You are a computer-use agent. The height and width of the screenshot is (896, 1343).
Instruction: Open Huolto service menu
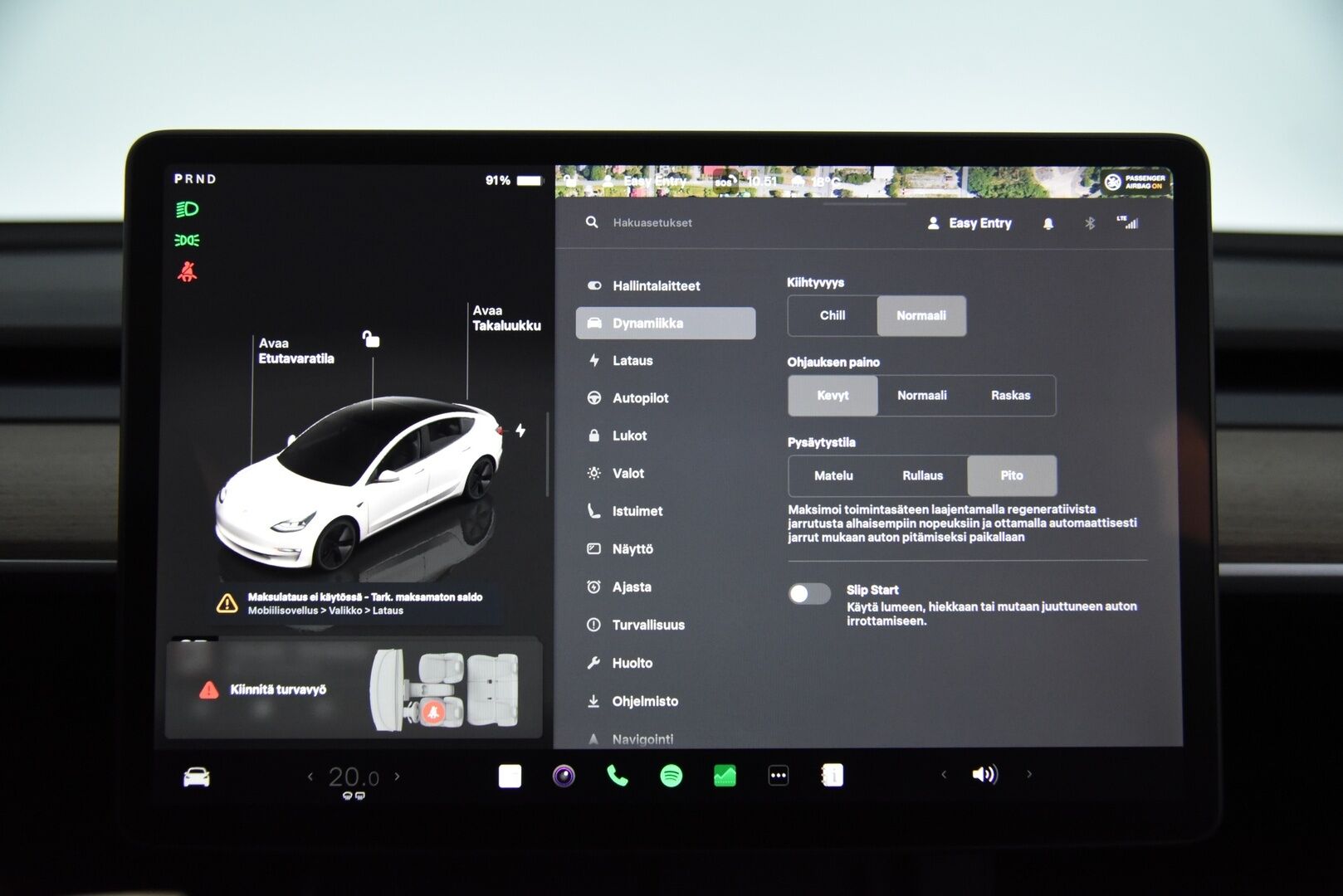666,663
